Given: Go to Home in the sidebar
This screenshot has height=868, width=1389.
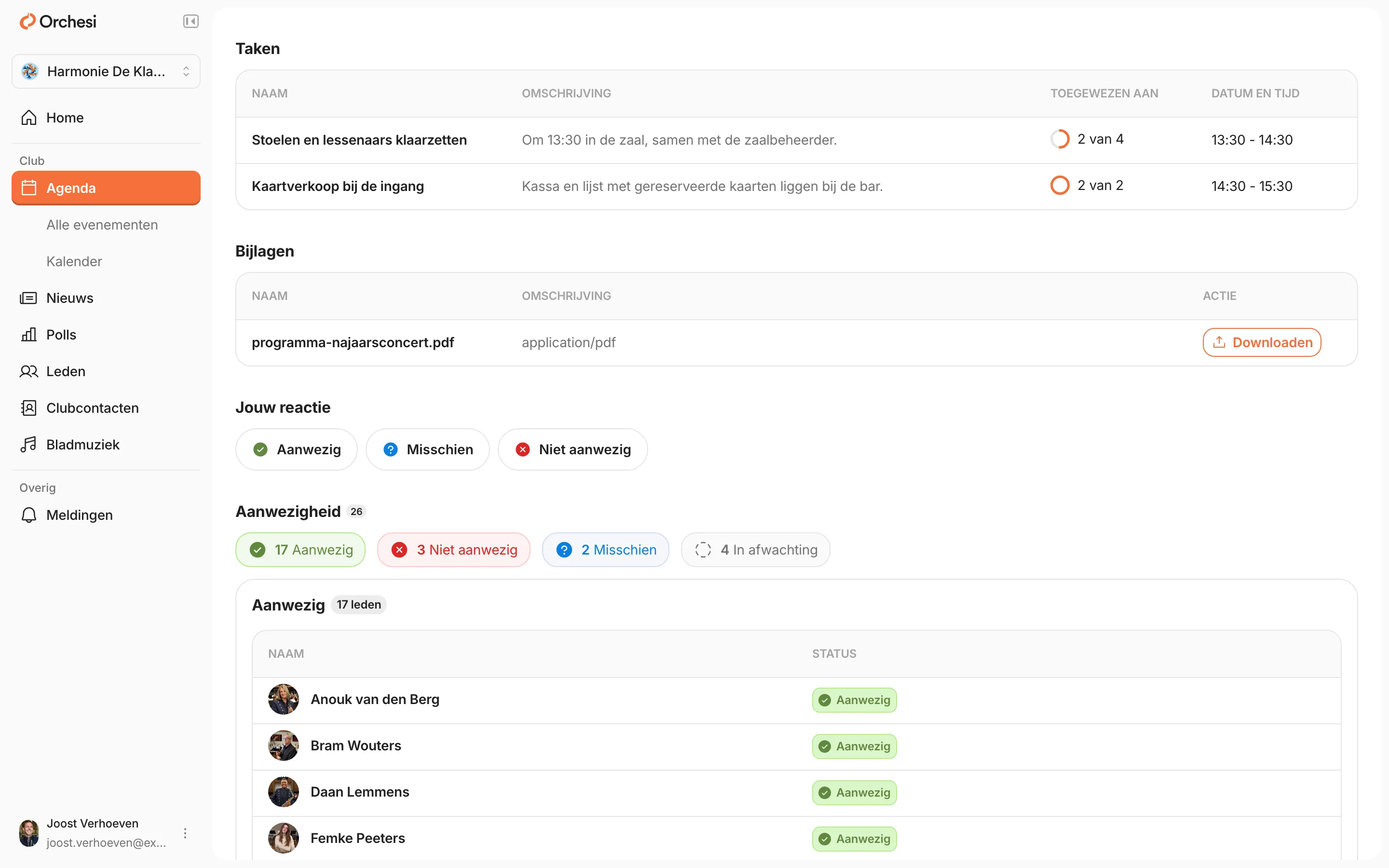Looking at the screenshot, I should pyautogui.click(x=106, y=118).
